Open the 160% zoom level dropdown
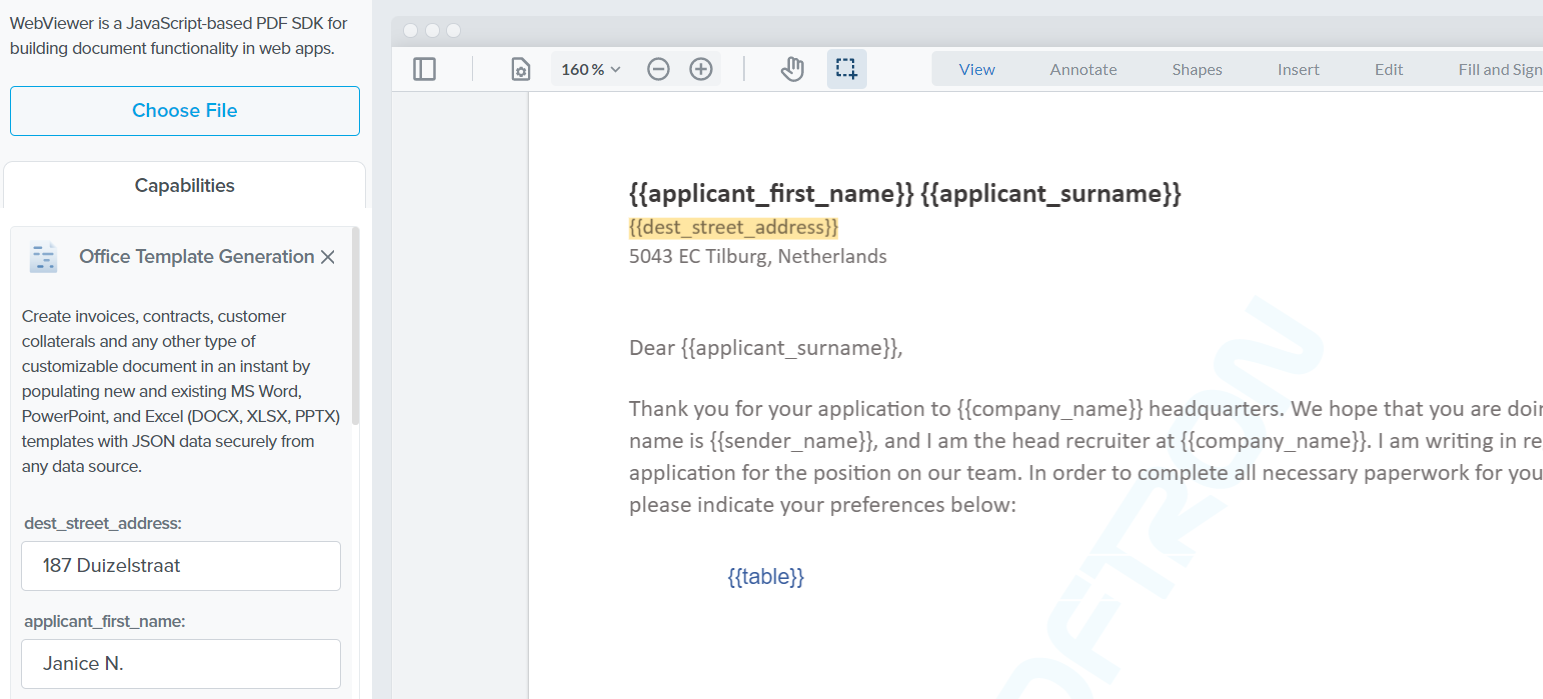The image size is (1543, 699). [x=589, y=68]
